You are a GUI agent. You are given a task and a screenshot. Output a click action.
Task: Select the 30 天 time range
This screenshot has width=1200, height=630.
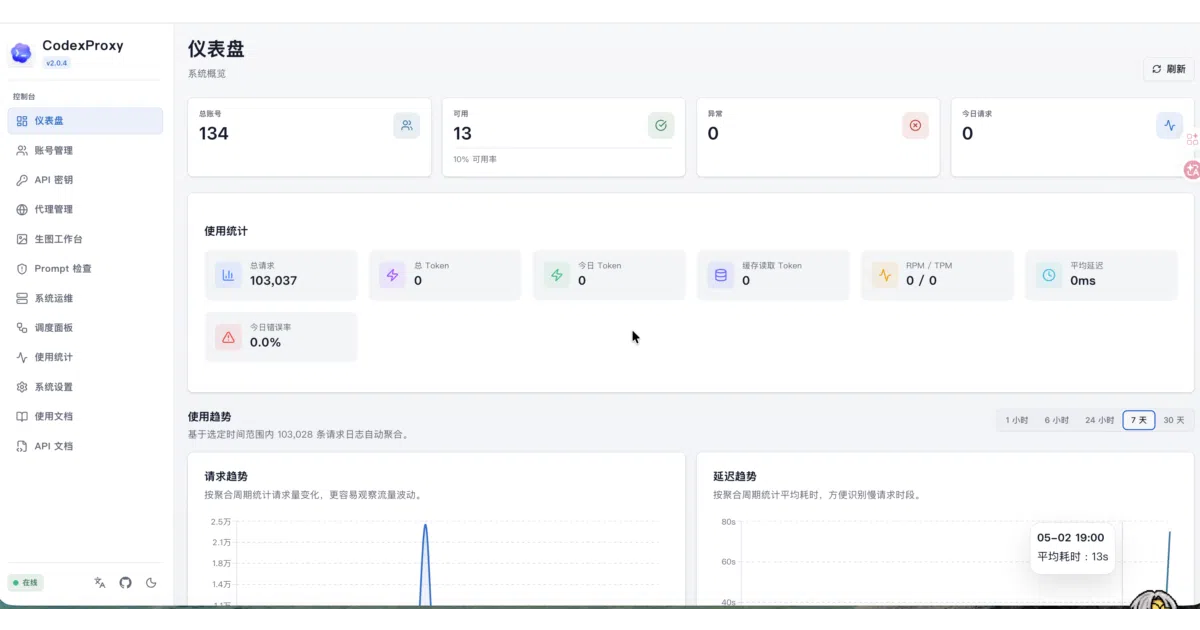click(1174, 420)
